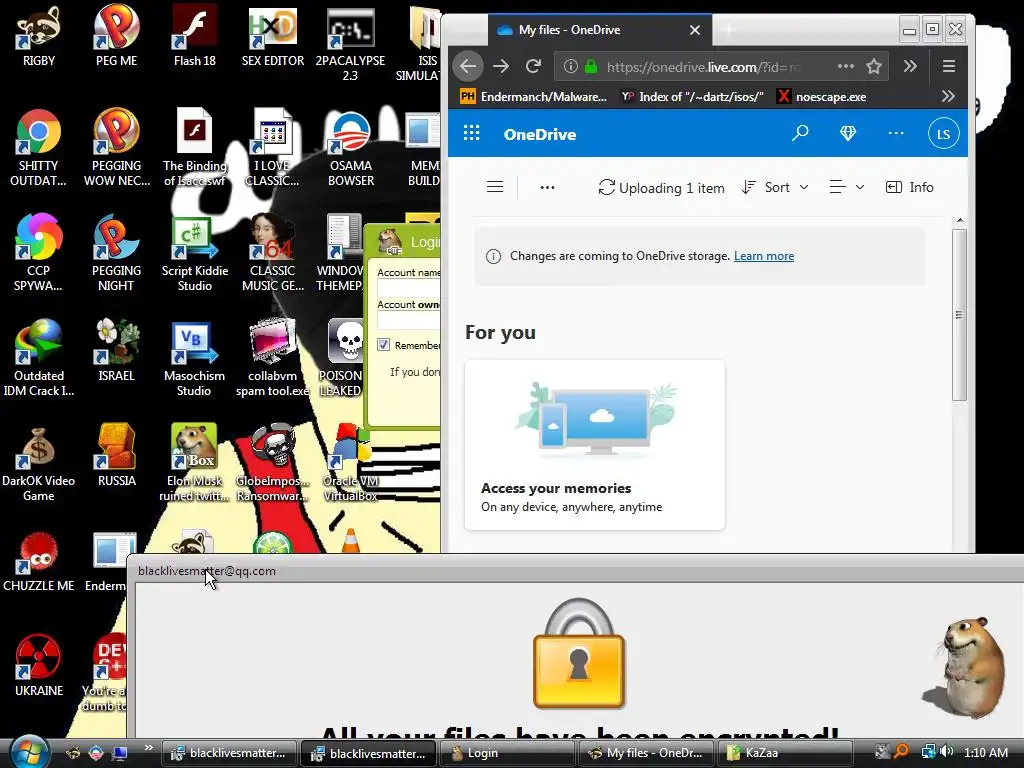Open the noescape.exe bookmark
The height and width of the screenshot is (768, 1024).
[x=822, y=97]
